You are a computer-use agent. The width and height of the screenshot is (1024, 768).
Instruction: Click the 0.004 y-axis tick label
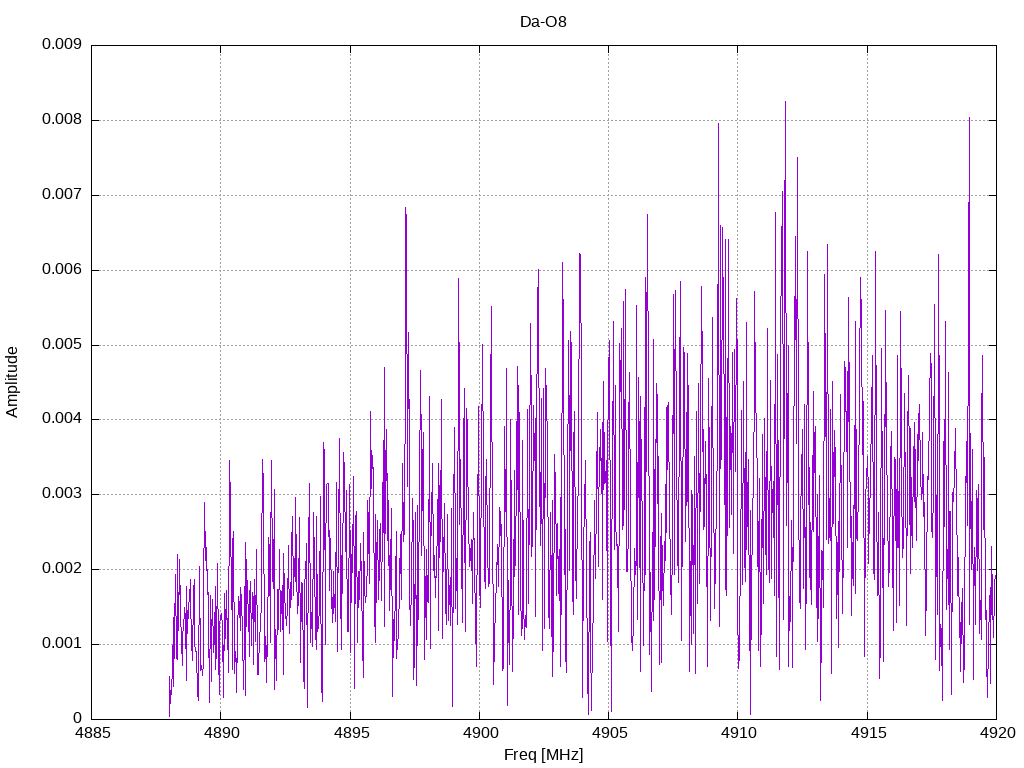point(62,419)
